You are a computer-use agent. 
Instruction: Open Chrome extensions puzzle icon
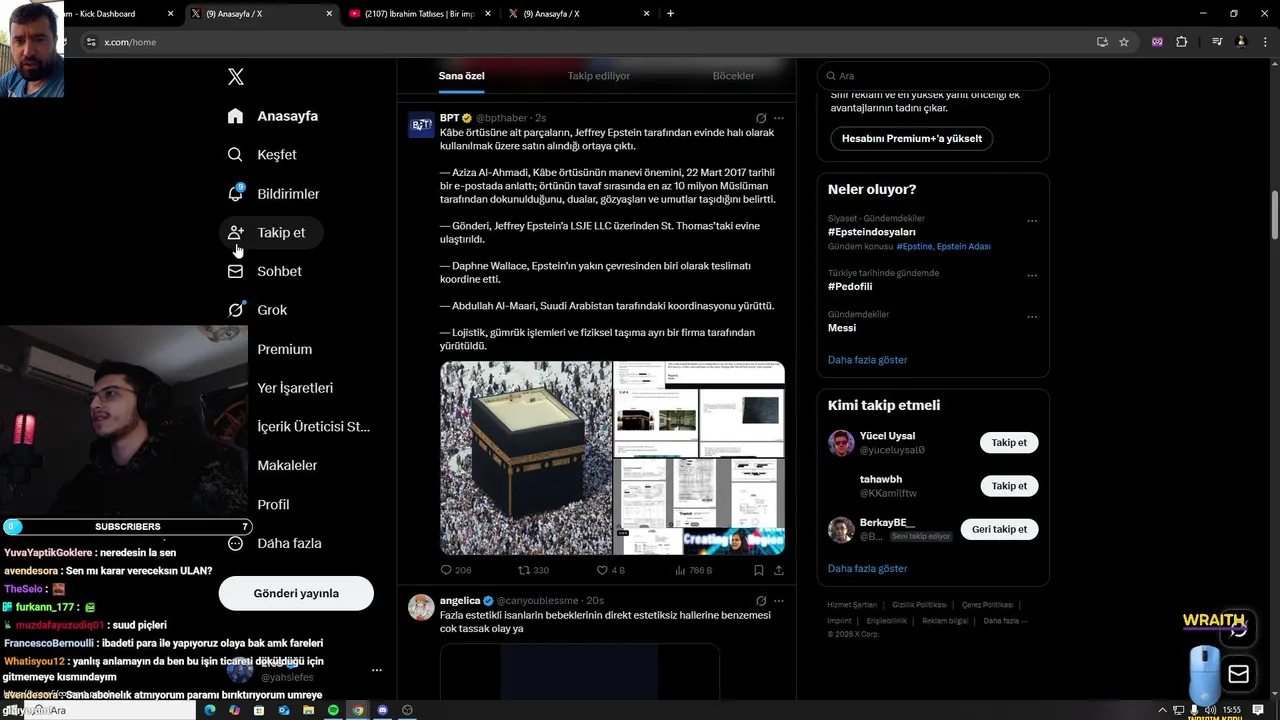(1182, 42)
